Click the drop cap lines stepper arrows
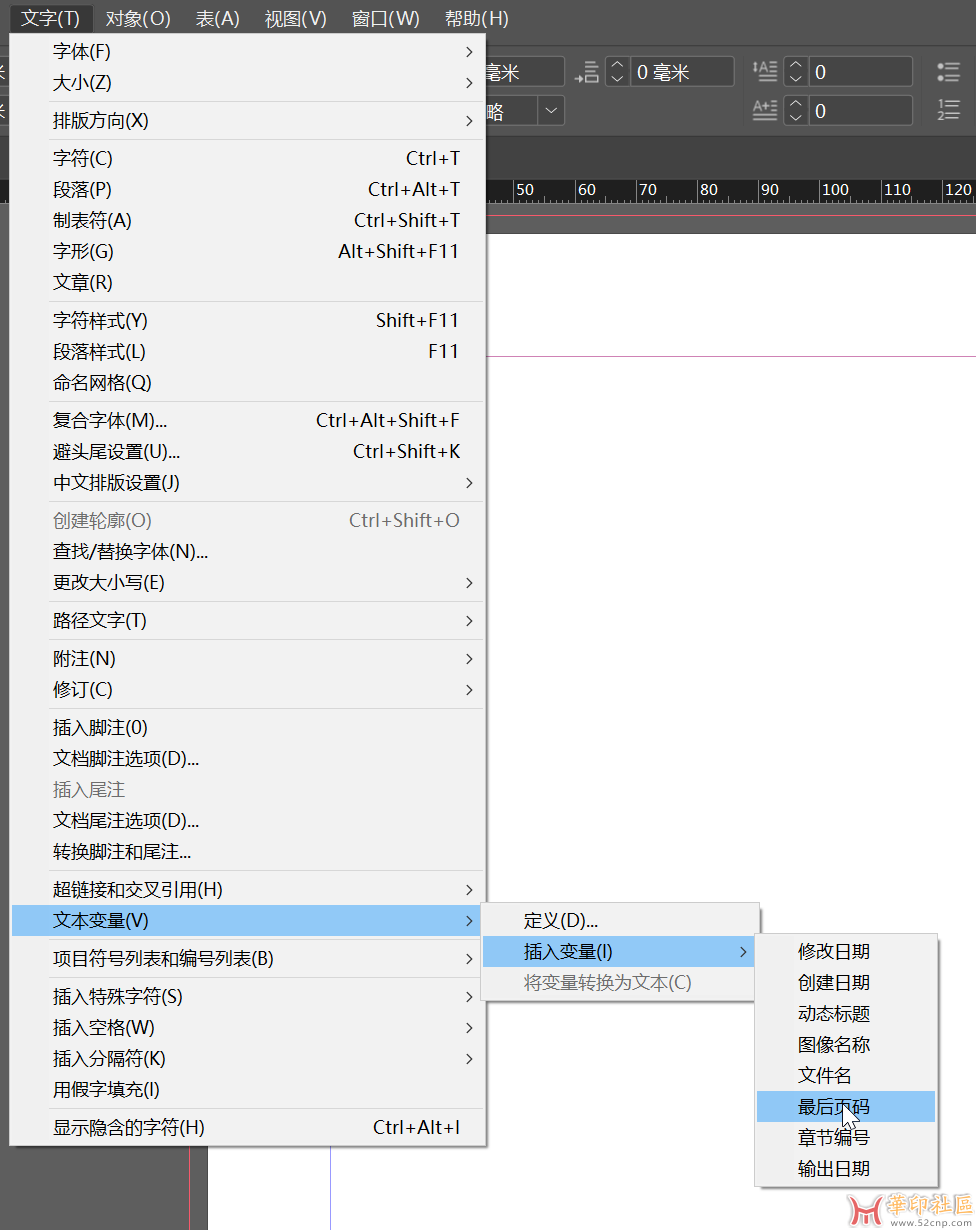Viewport: 976px width, 1230px height. click(x=796, y=72)
